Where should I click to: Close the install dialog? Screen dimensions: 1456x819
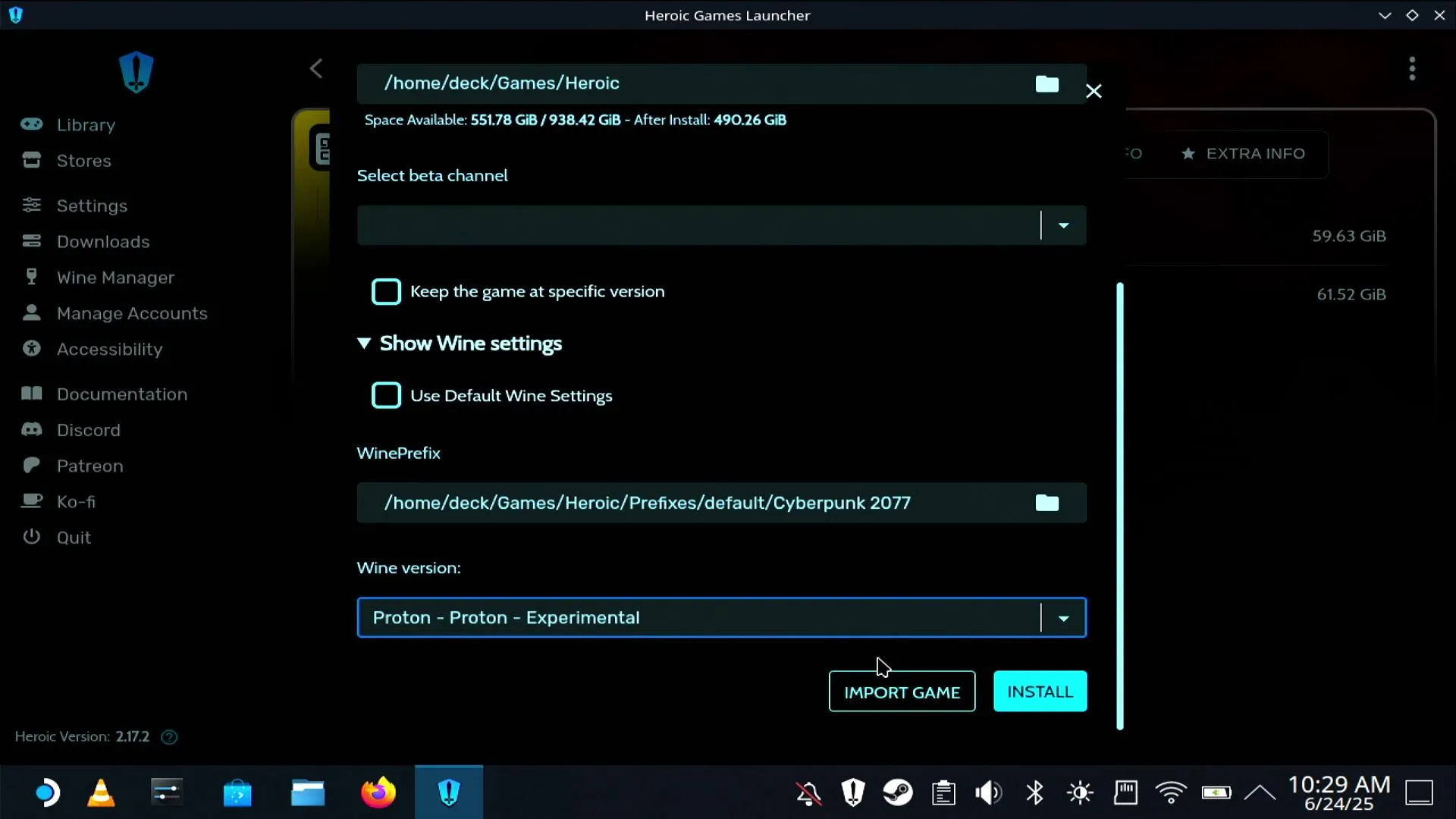(x=1094, y=91)
